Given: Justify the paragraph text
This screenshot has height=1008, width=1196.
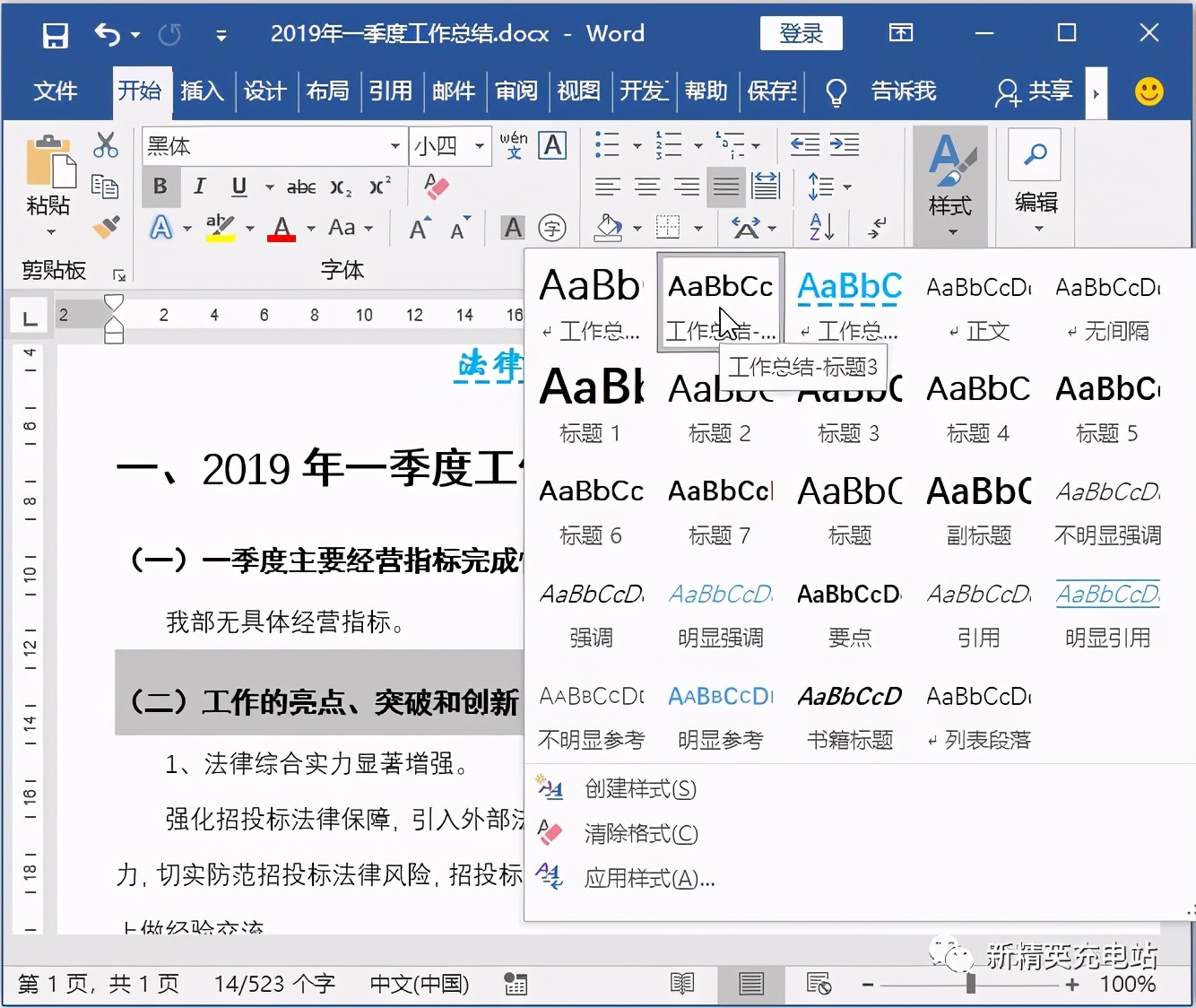Looking at the screenshot, I should coord(726,187).
